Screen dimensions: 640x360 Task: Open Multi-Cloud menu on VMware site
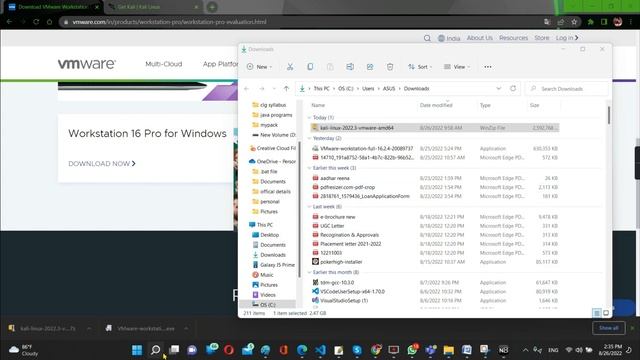point(164,64)
